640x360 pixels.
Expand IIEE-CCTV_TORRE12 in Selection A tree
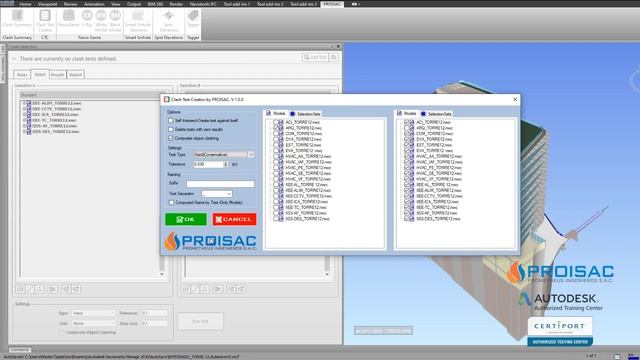click(x=24, y=109)
